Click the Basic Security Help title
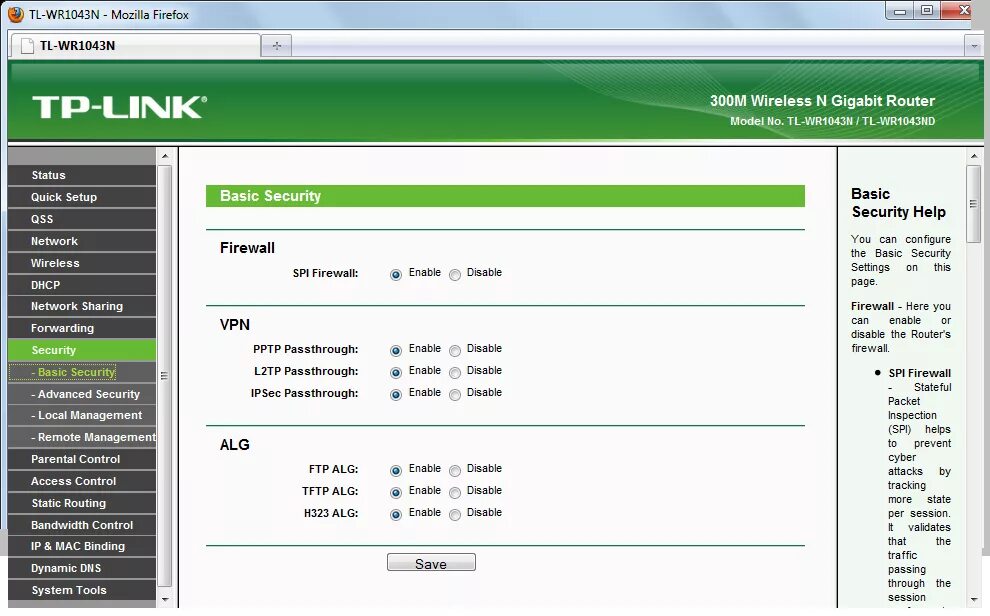Image resolution: width=990 pixels, height=616 pixels. [898, 203]
